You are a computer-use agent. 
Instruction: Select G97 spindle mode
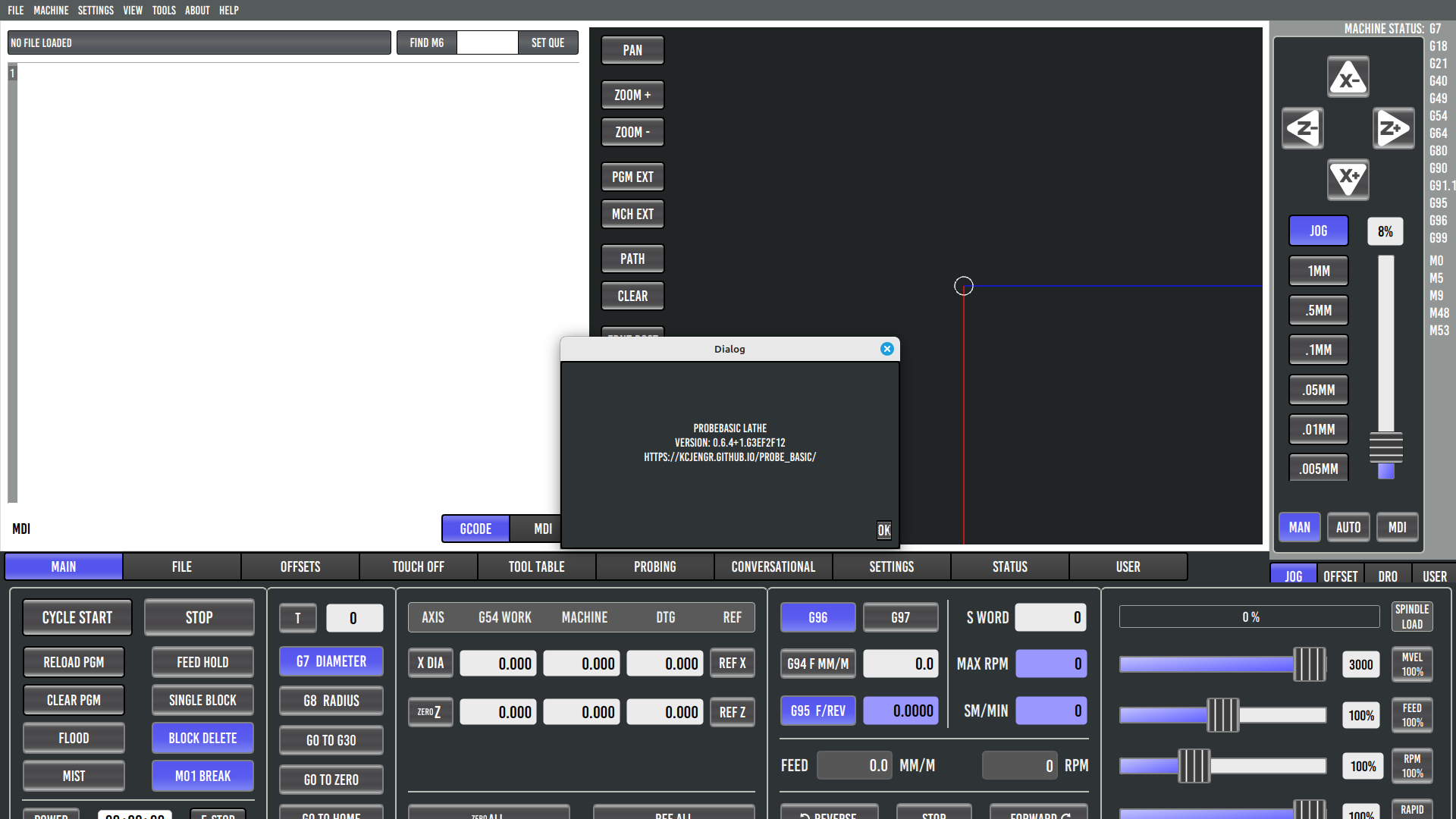pos(900,617)
